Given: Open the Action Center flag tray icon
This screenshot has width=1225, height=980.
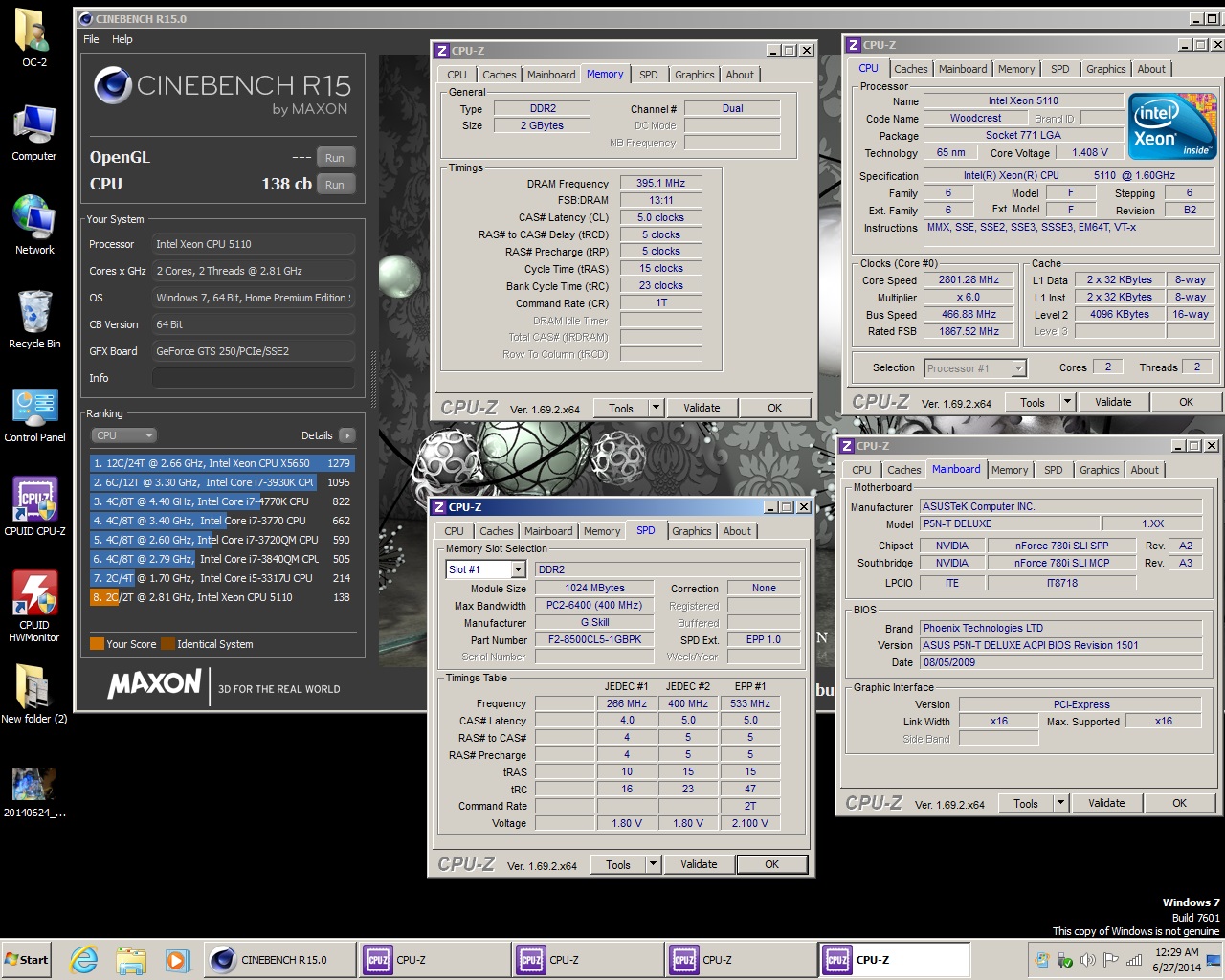Looking at the screenshot, I should [1111, 960].
